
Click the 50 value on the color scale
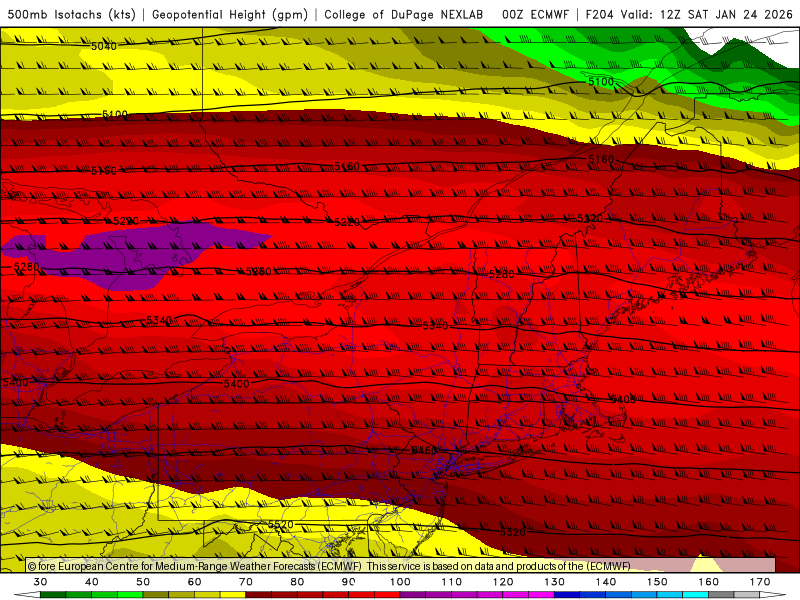[143, 582]
